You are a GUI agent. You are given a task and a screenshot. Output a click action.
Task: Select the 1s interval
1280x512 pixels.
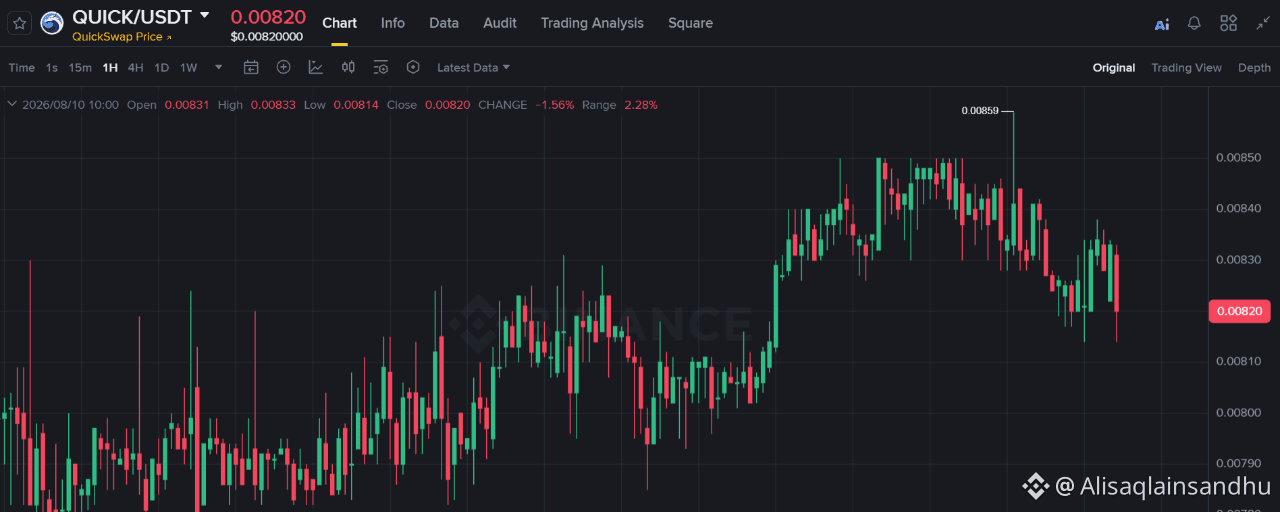[x=52, y=68]
